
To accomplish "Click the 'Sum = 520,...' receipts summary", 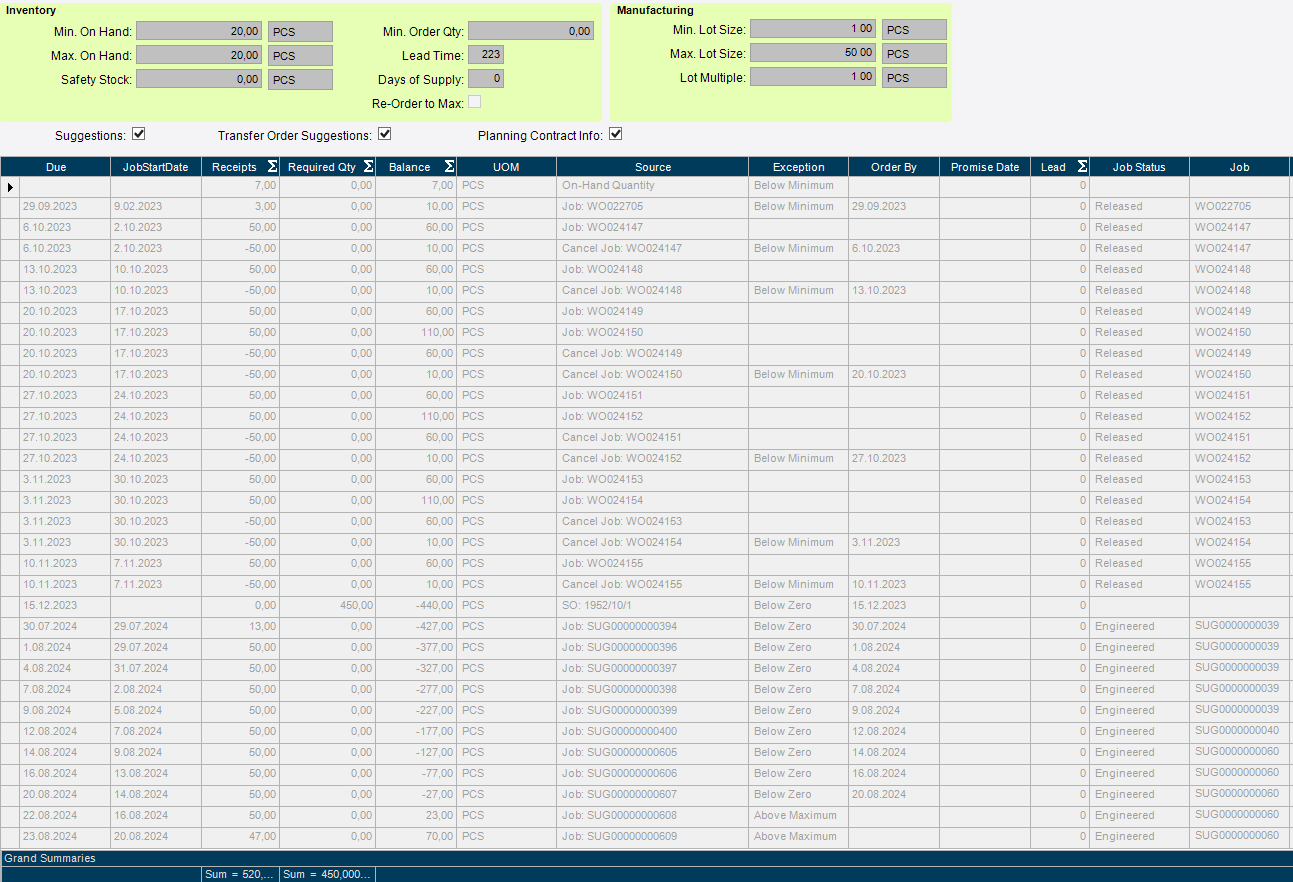I will [241, 874].
